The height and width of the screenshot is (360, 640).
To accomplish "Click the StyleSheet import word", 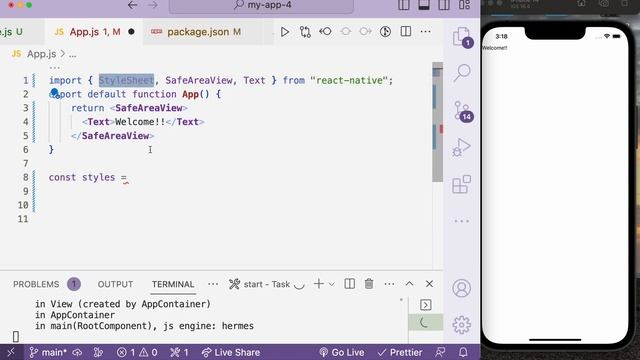I will (x=126, y=80).
